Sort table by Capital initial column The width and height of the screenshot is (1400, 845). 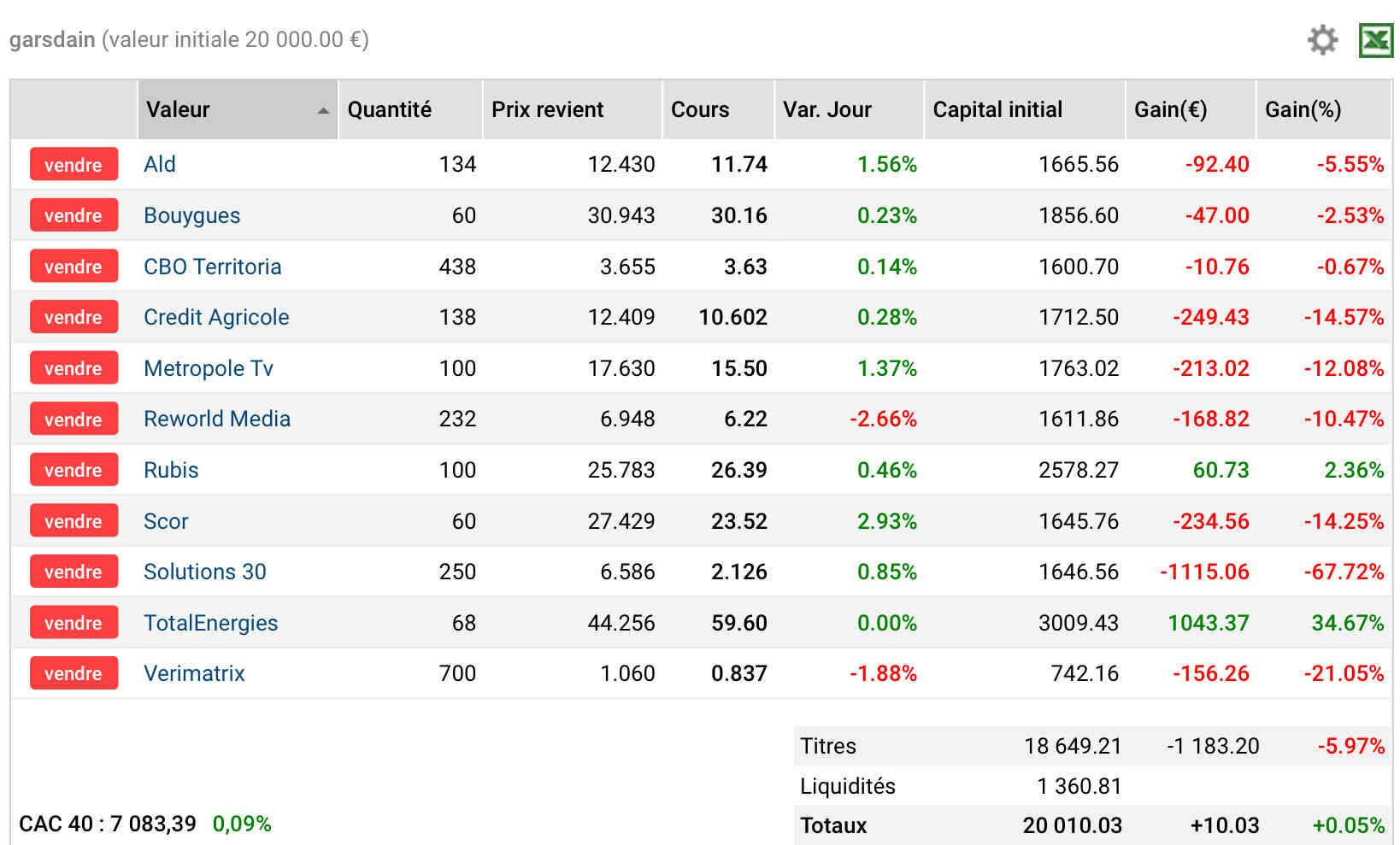pos(1025,109)
